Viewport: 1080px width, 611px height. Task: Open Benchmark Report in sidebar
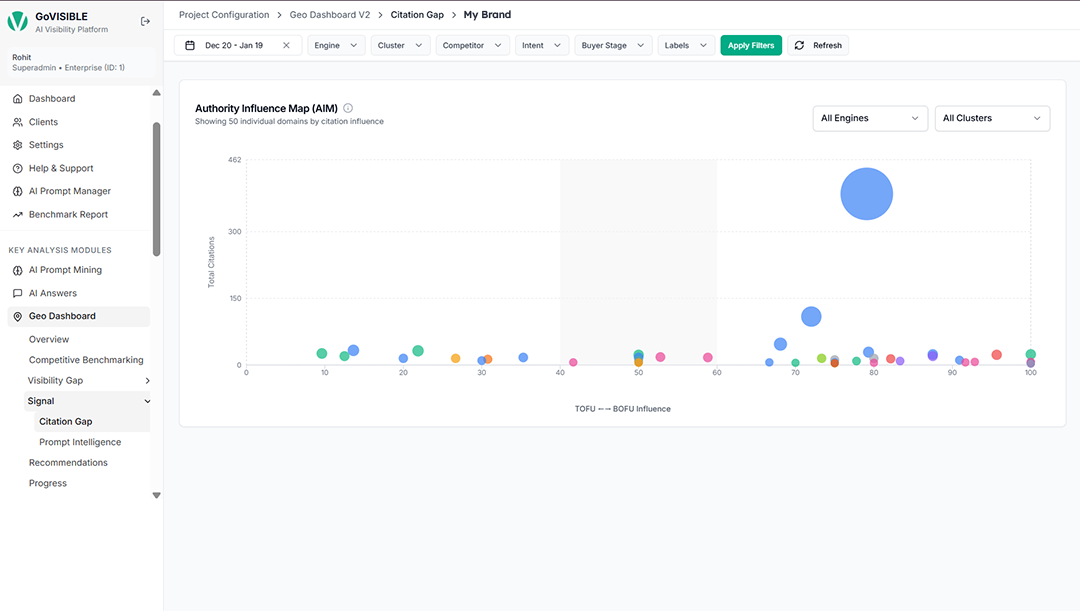click(68, 215)
